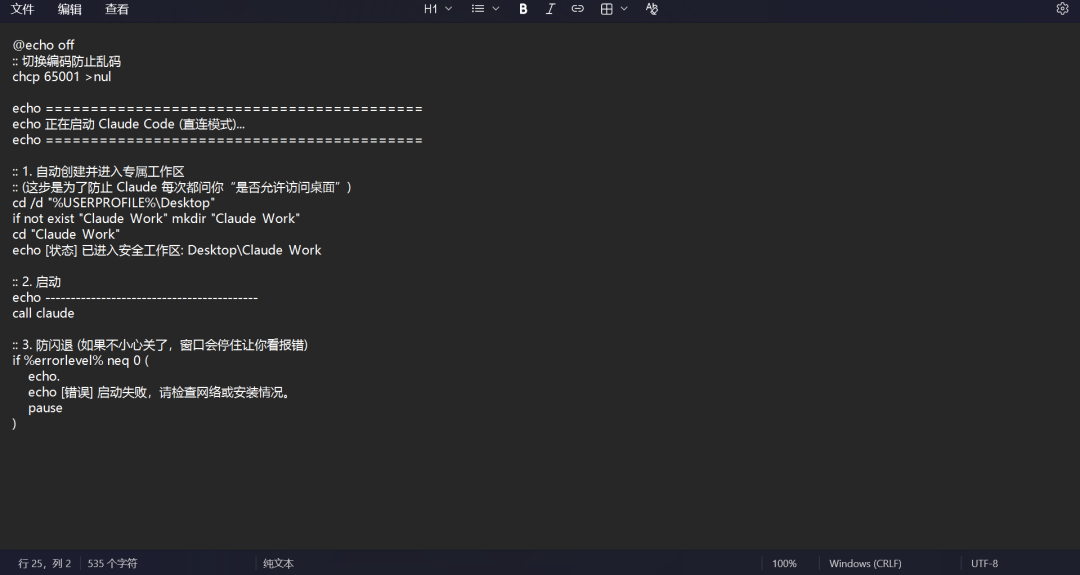Screen dimensions: 1080x575
Task: Click the if not exist "Claude Work" mkdir line
Action: point(156,218)
